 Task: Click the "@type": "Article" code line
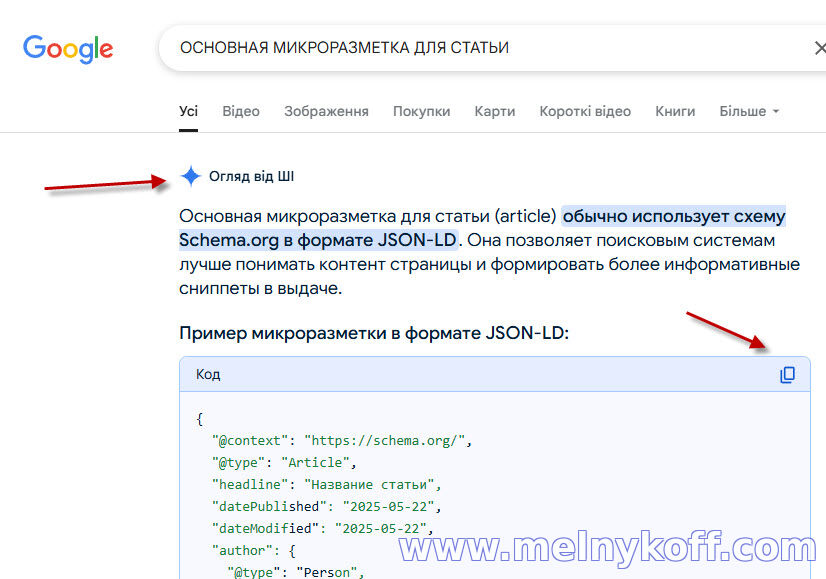point(284,463)
